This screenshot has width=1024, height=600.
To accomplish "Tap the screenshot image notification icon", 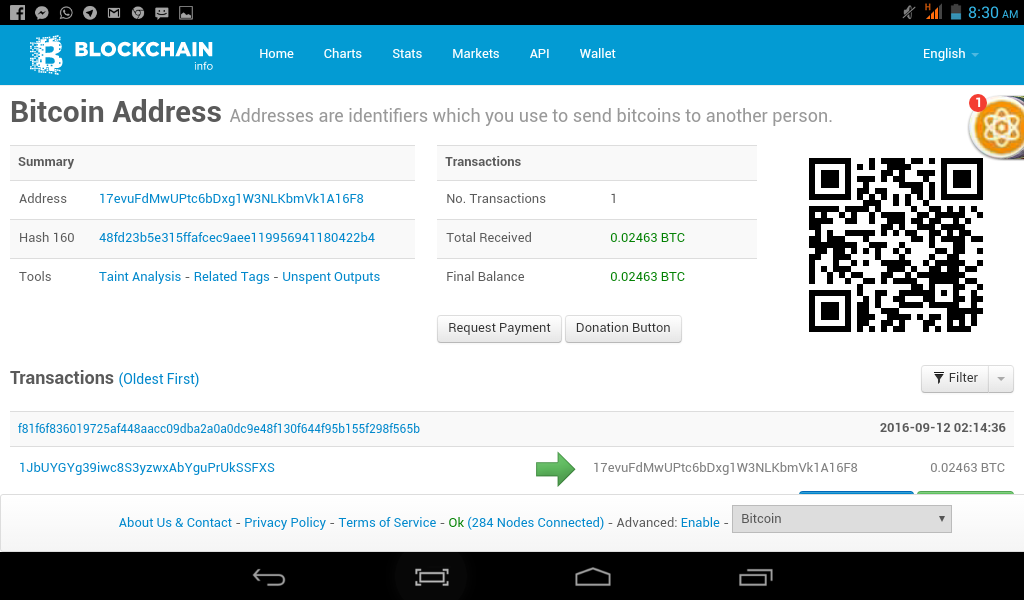I will pyautogui.click(x=186, y=12).
